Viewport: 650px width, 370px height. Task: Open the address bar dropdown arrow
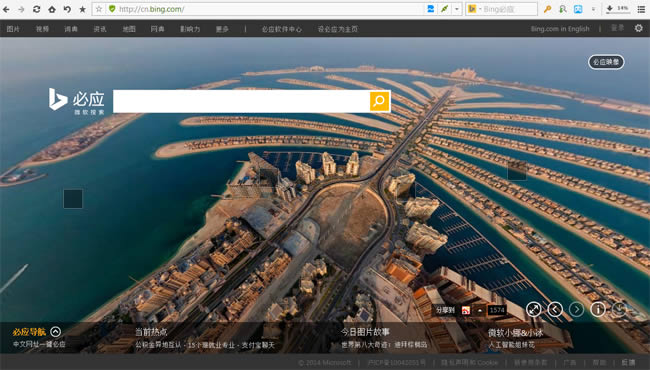click(x=457, y=9)
